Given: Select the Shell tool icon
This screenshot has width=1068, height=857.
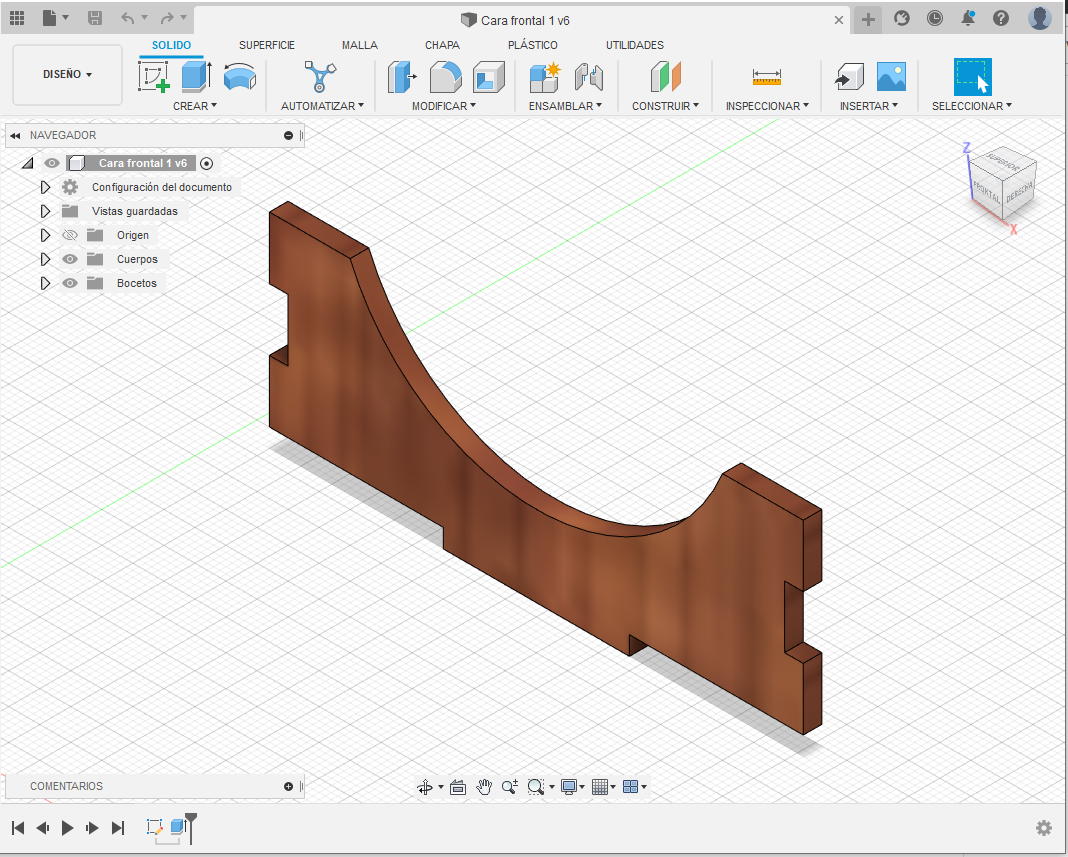Looking at the screenshot, I should pos(488,77).
